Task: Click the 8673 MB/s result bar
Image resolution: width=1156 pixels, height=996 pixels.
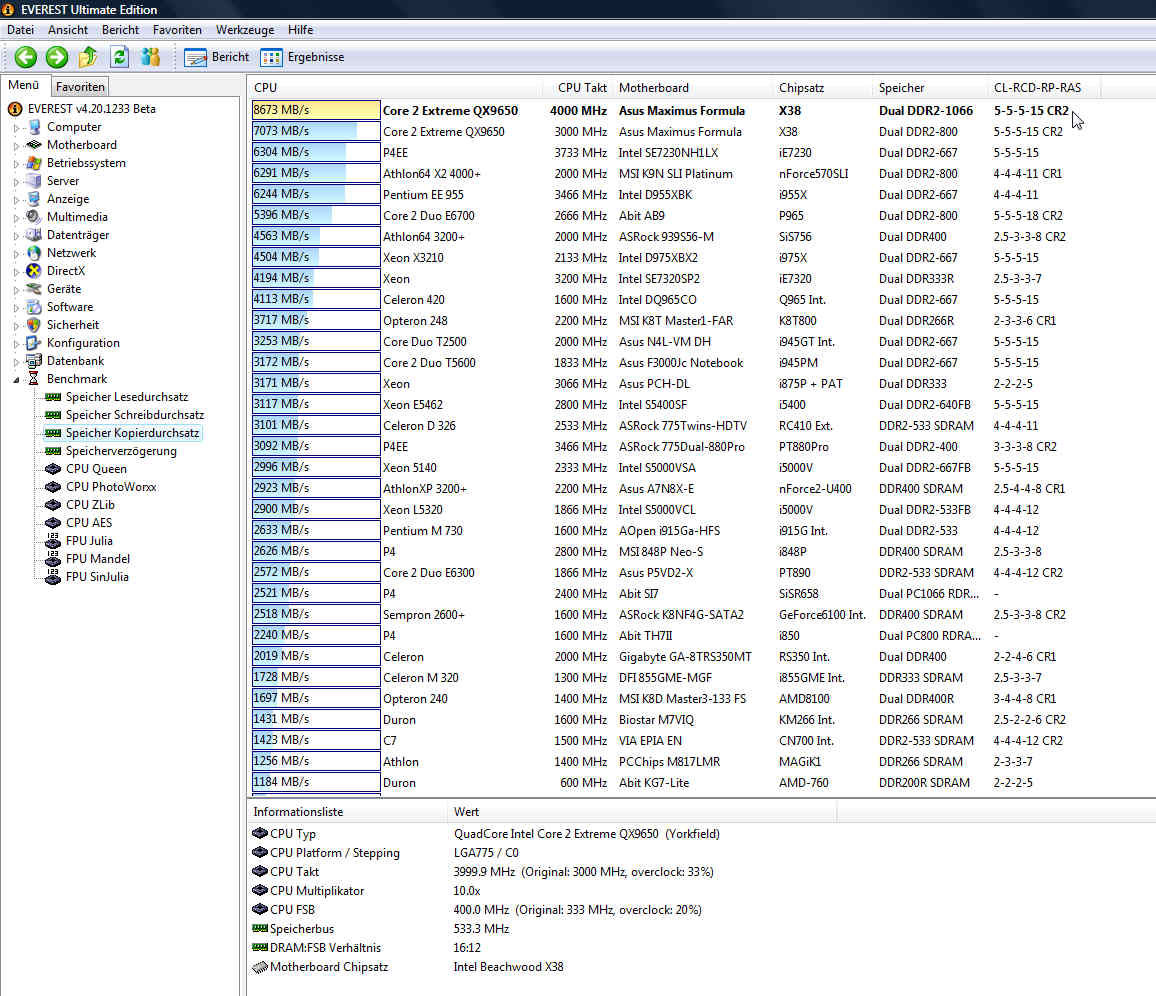Action: click(316, 110)
